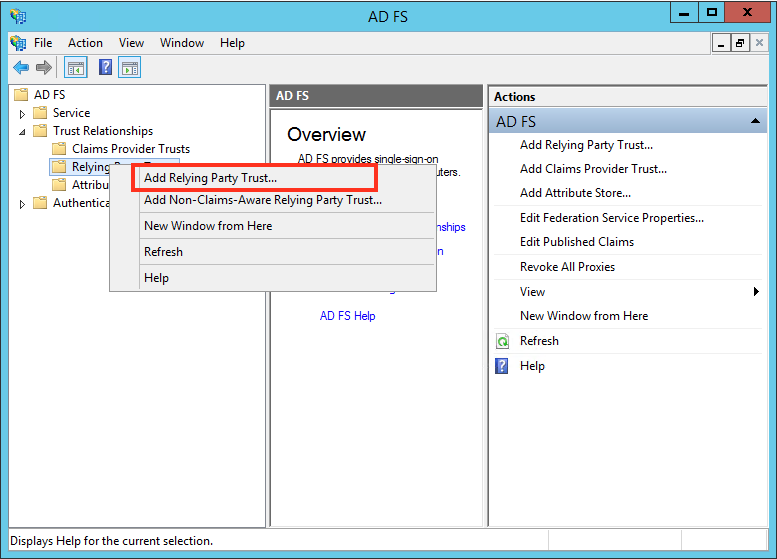Click Add Relying Party Trust in Actions pane
The height and width of the screenshot is (559, 777).
tap(586, 145)
